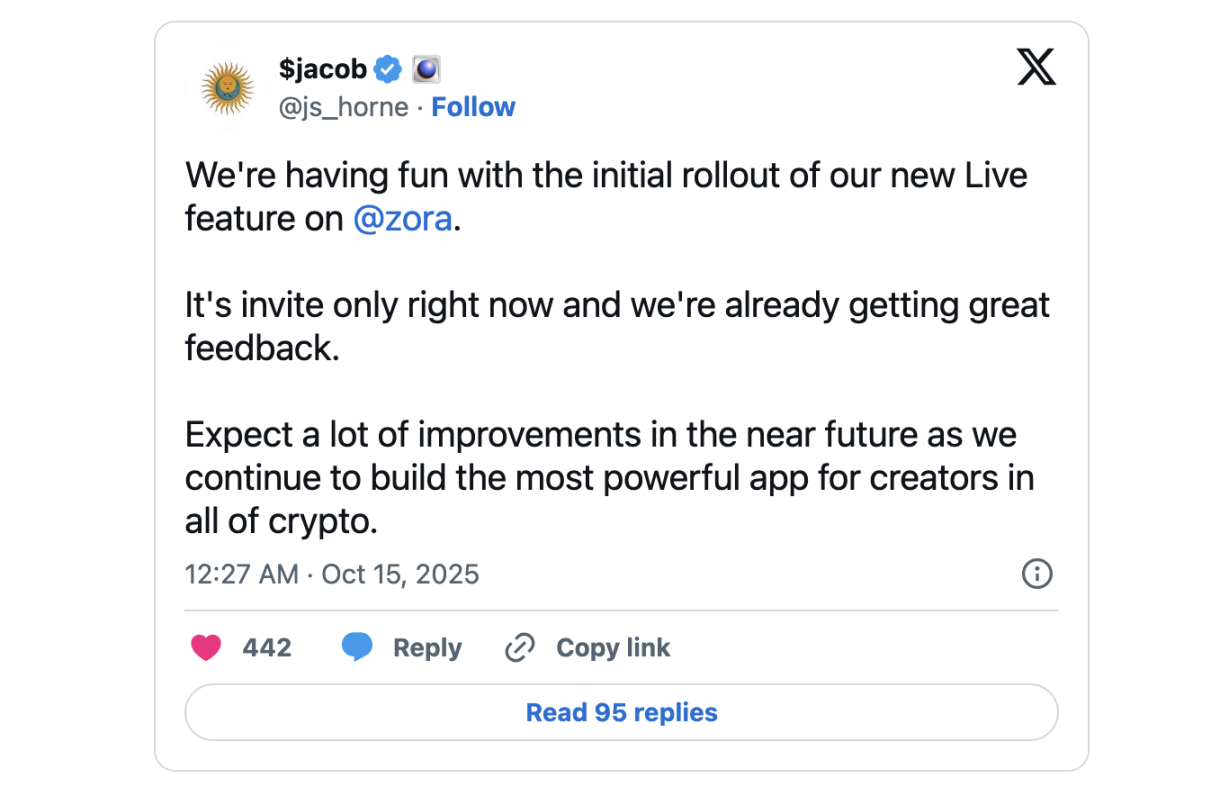
Task: Open the tweet info circle icon
Action: point(1036,574)
